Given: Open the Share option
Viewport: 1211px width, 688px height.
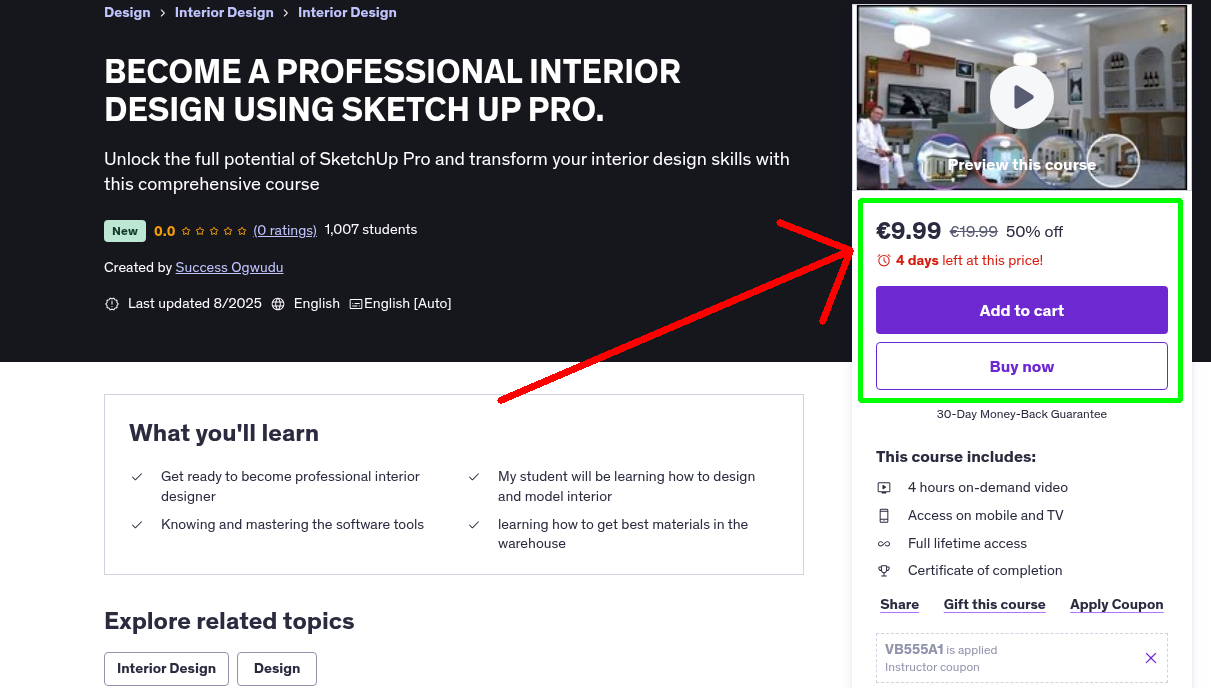Looking at the screenshot, I should pyautogui.click(x=898, y=604).
